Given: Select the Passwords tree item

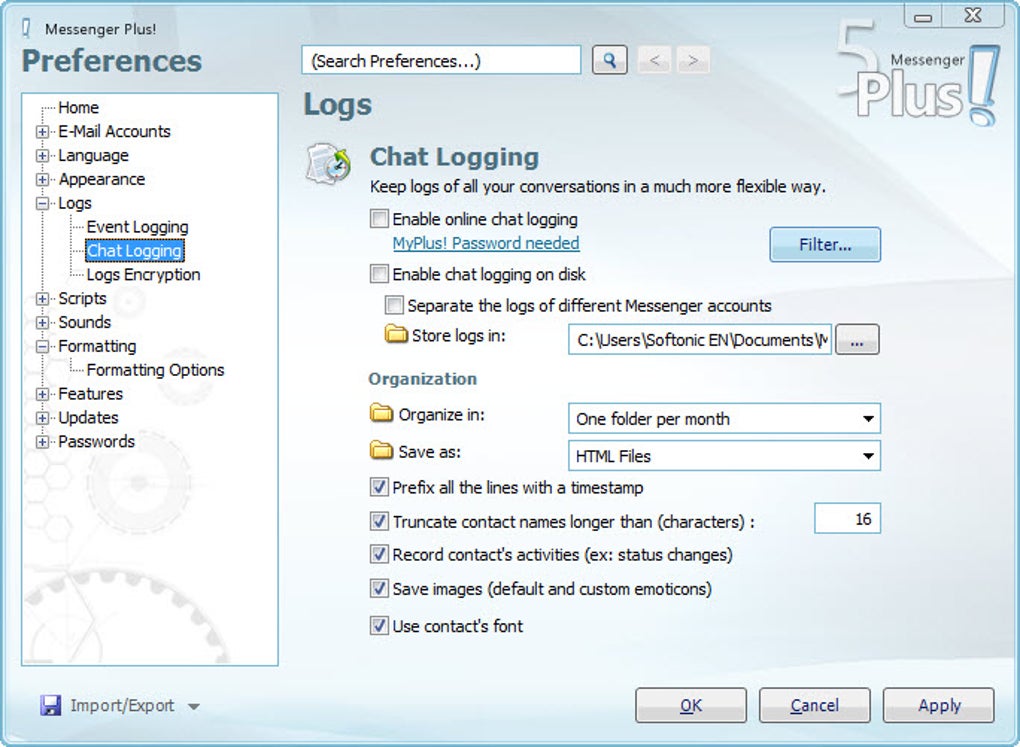Looking at the screenshot, I should pos(96,441).
